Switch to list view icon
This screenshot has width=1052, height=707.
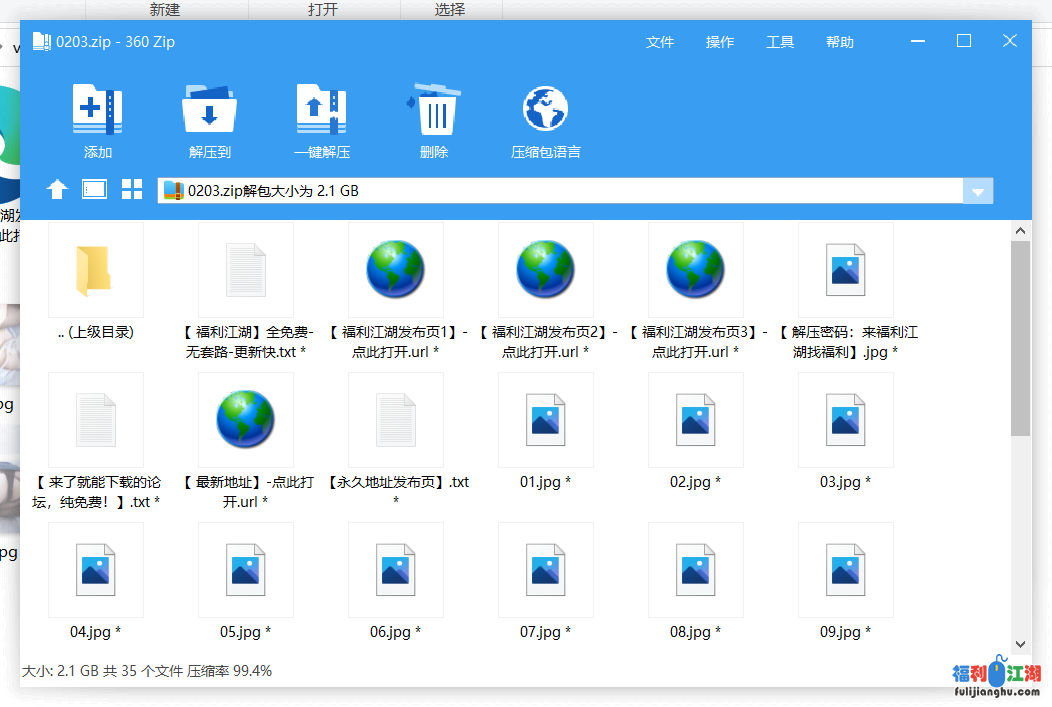94,190
